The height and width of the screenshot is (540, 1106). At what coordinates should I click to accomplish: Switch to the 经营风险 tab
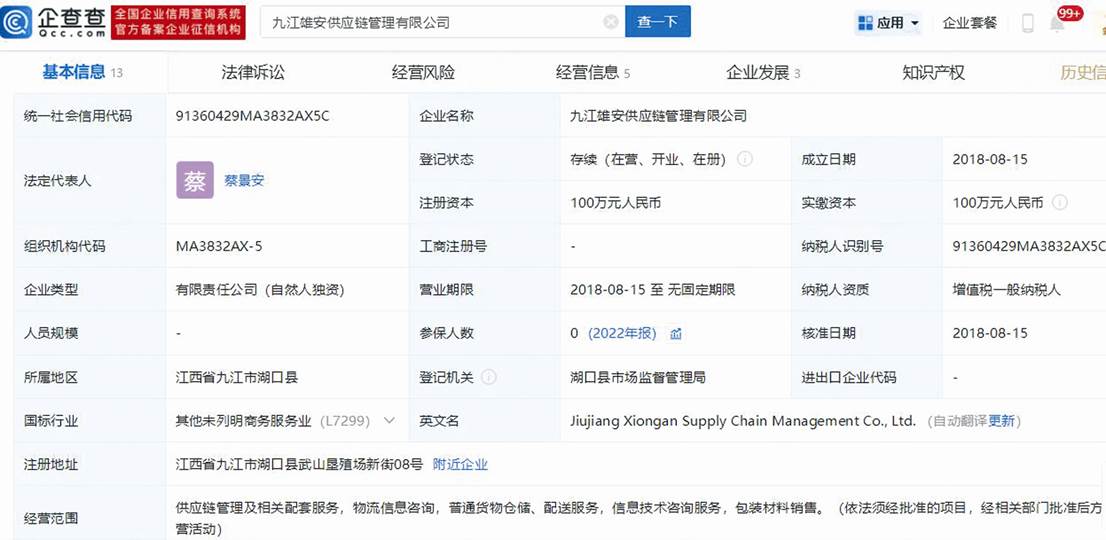coord(423,72)
